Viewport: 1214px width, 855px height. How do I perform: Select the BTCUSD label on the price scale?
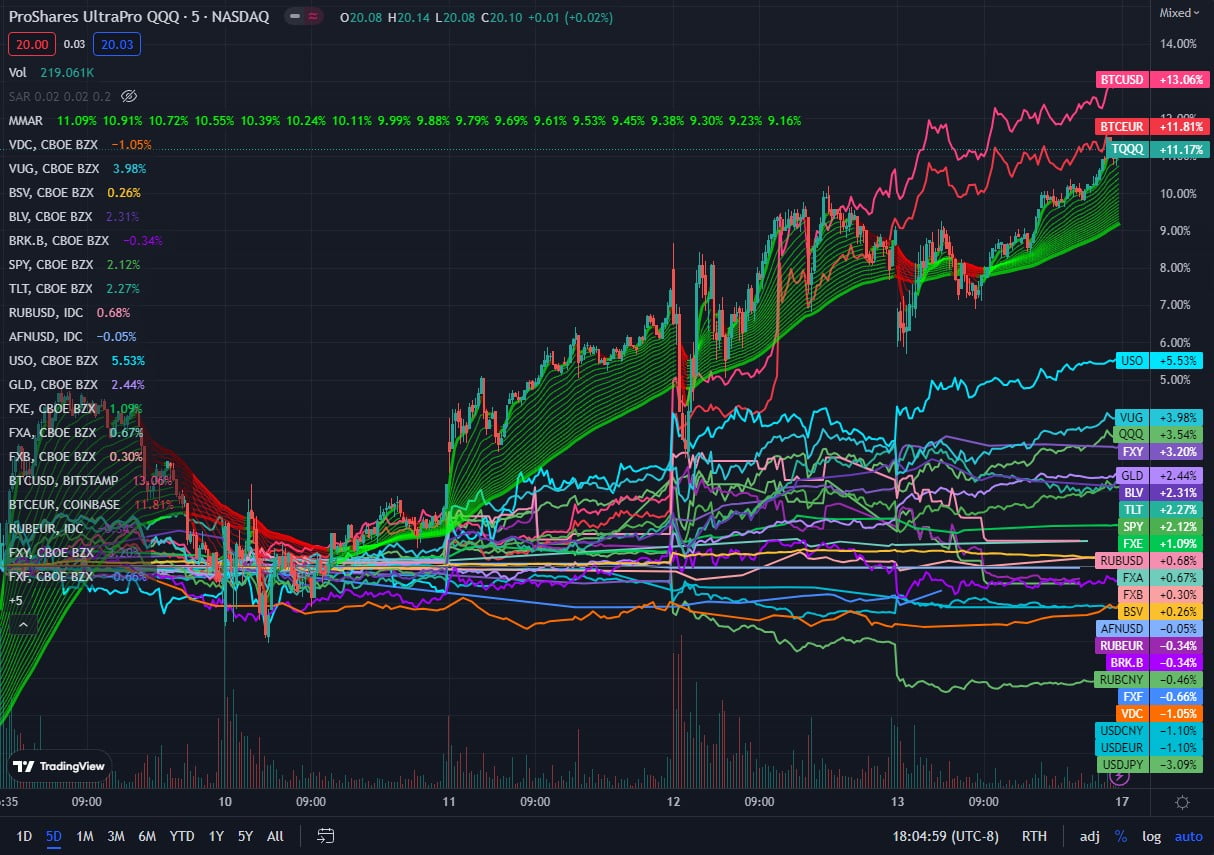[x=1121, y=79]
